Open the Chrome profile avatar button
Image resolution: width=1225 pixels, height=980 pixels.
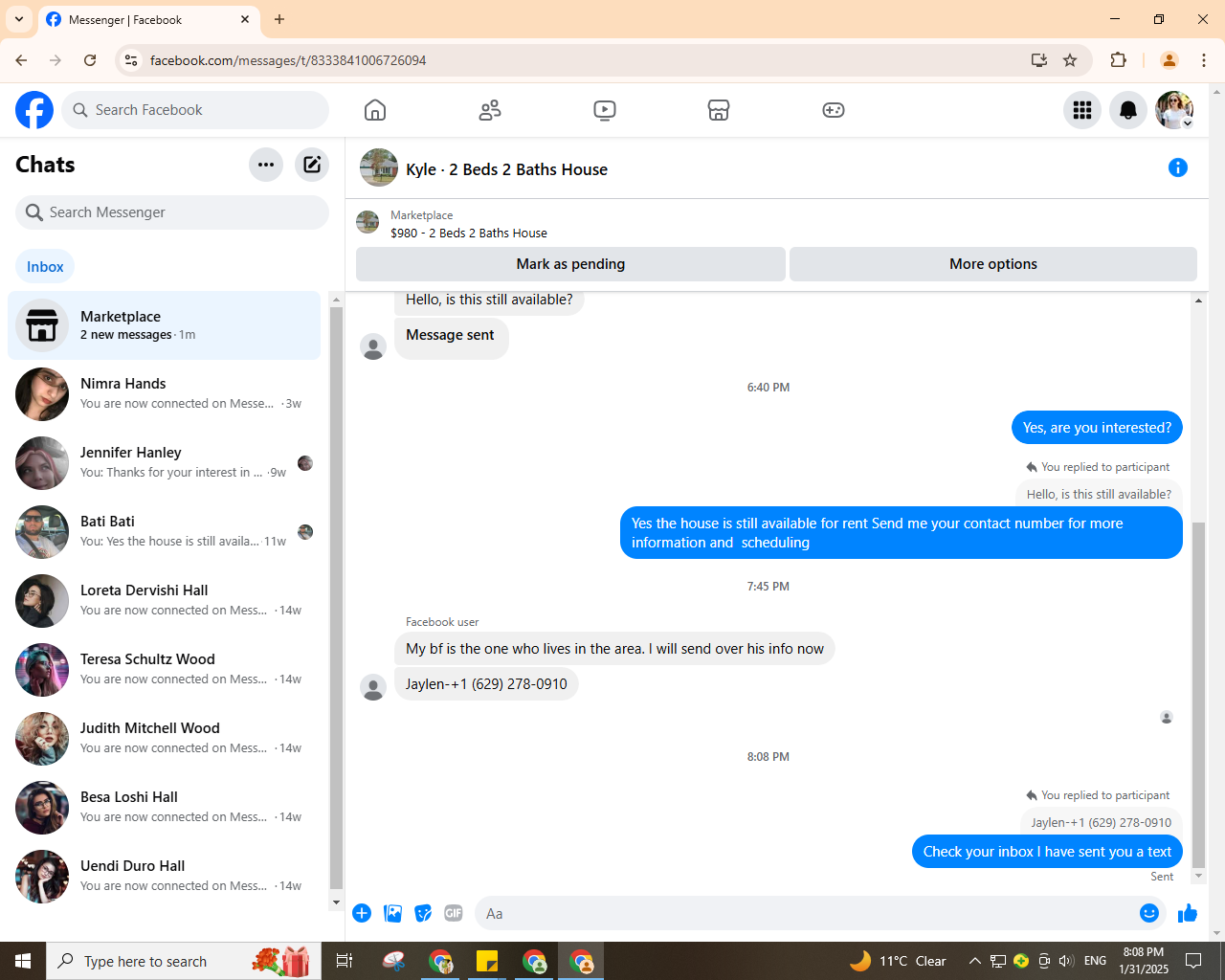1169,60
